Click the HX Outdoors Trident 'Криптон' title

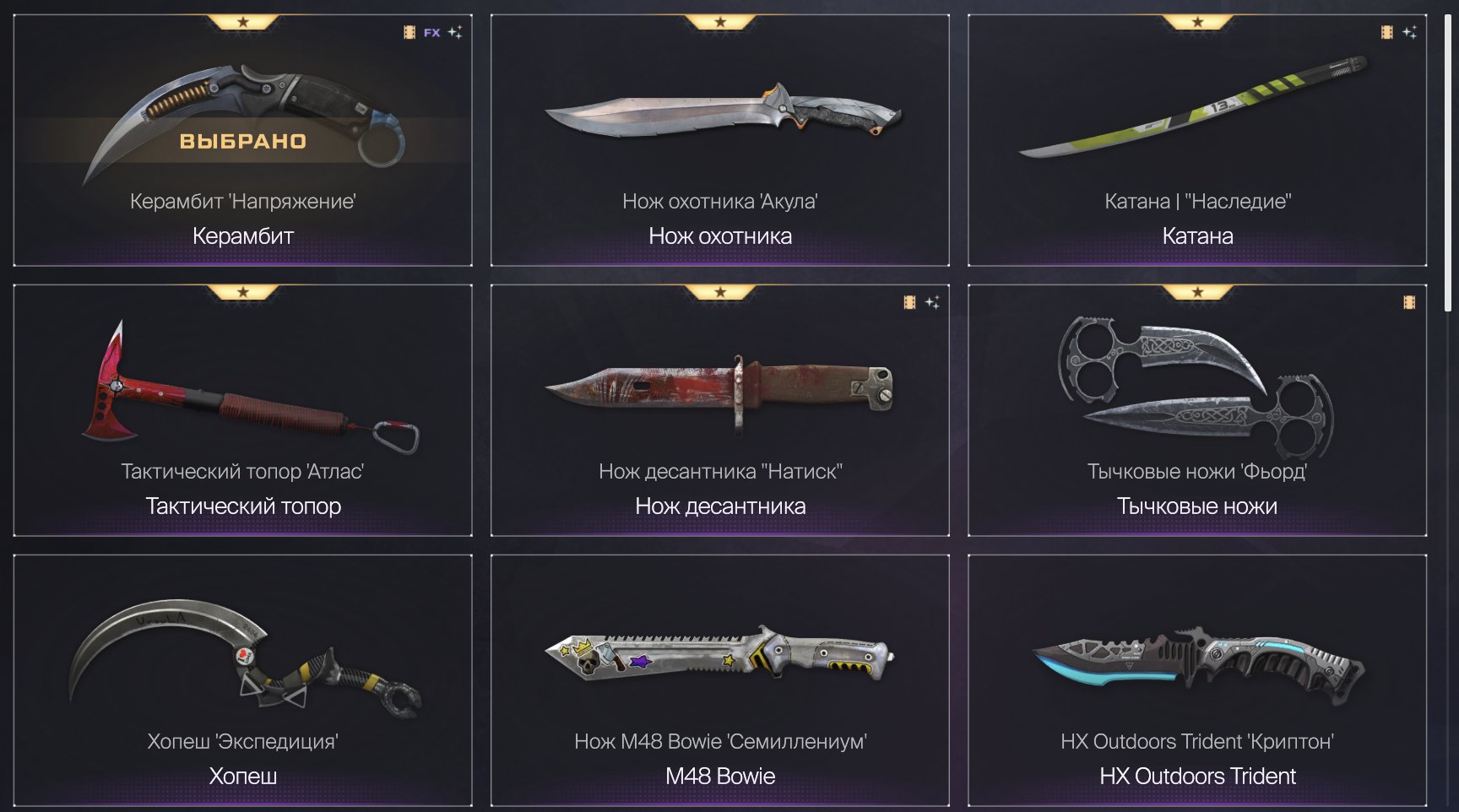click(x=1197, y=741)
